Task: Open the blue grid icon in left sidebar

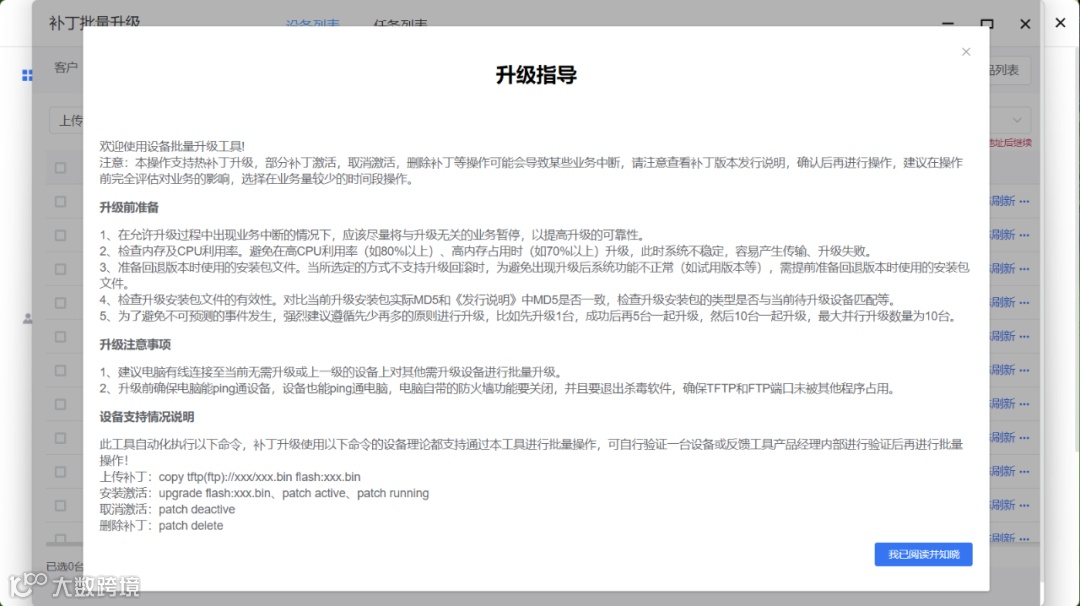Action: coord(27,75)
